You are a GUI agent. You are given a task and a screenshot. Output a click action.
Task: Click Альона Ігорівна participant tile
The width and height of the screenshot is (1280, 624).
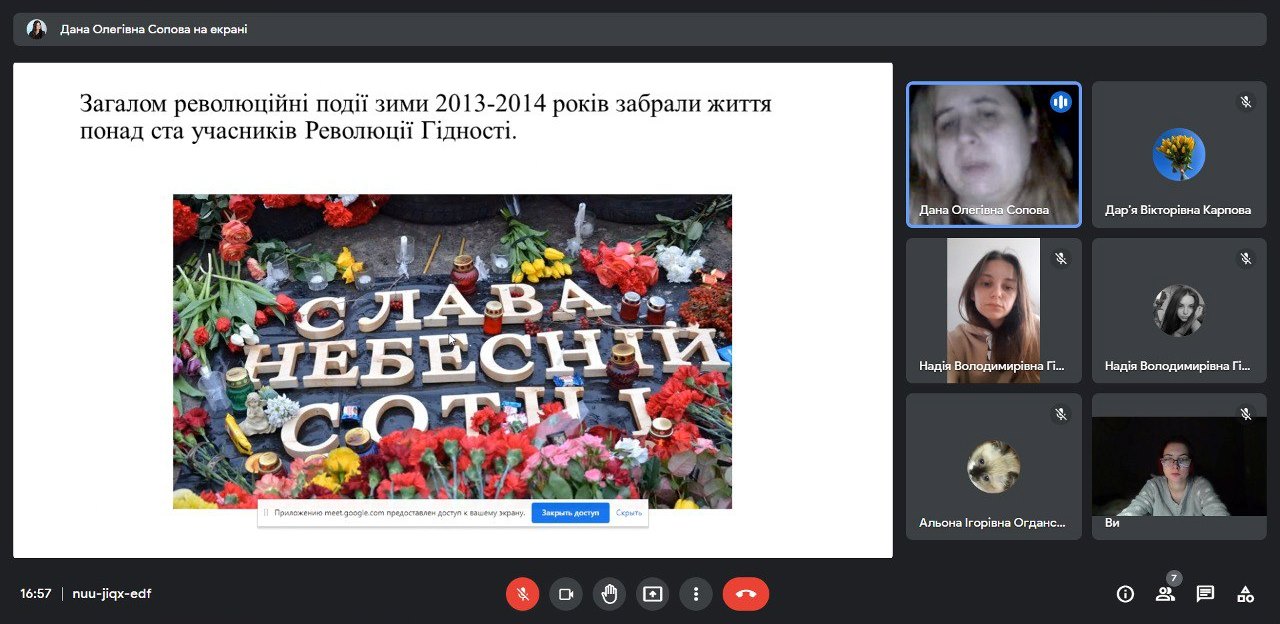click(993, 467)
